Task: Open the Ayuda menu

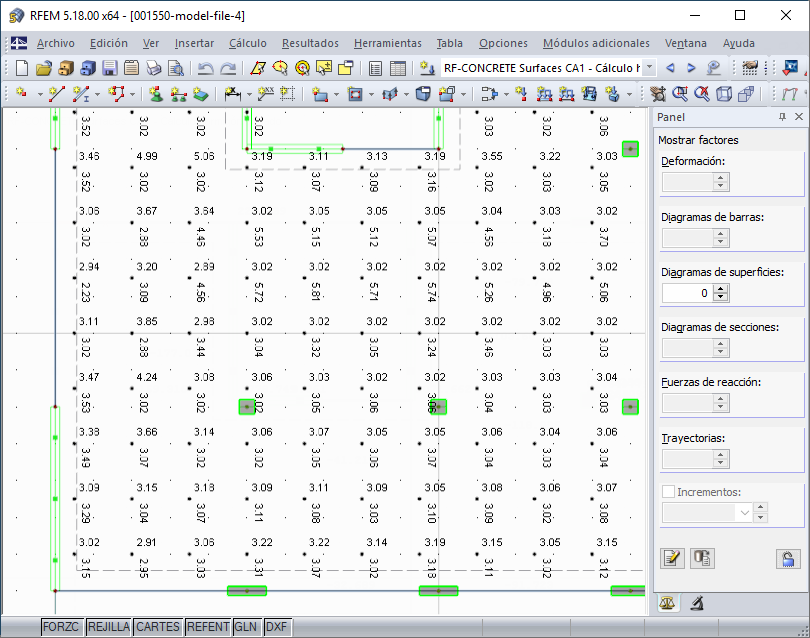Action: pos(739,43)
